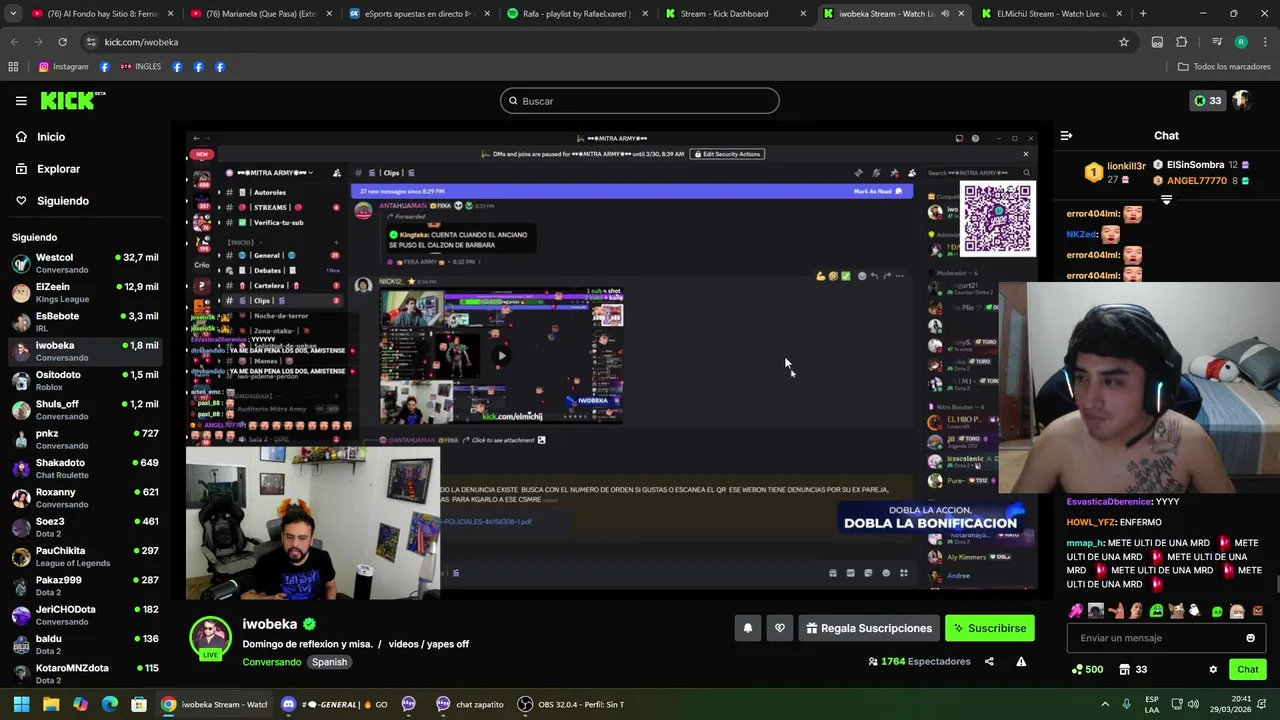Viewport: 1280px width, 720px height.
Task: Select green crying Kick emote
Action: [x=1156, y=611]
